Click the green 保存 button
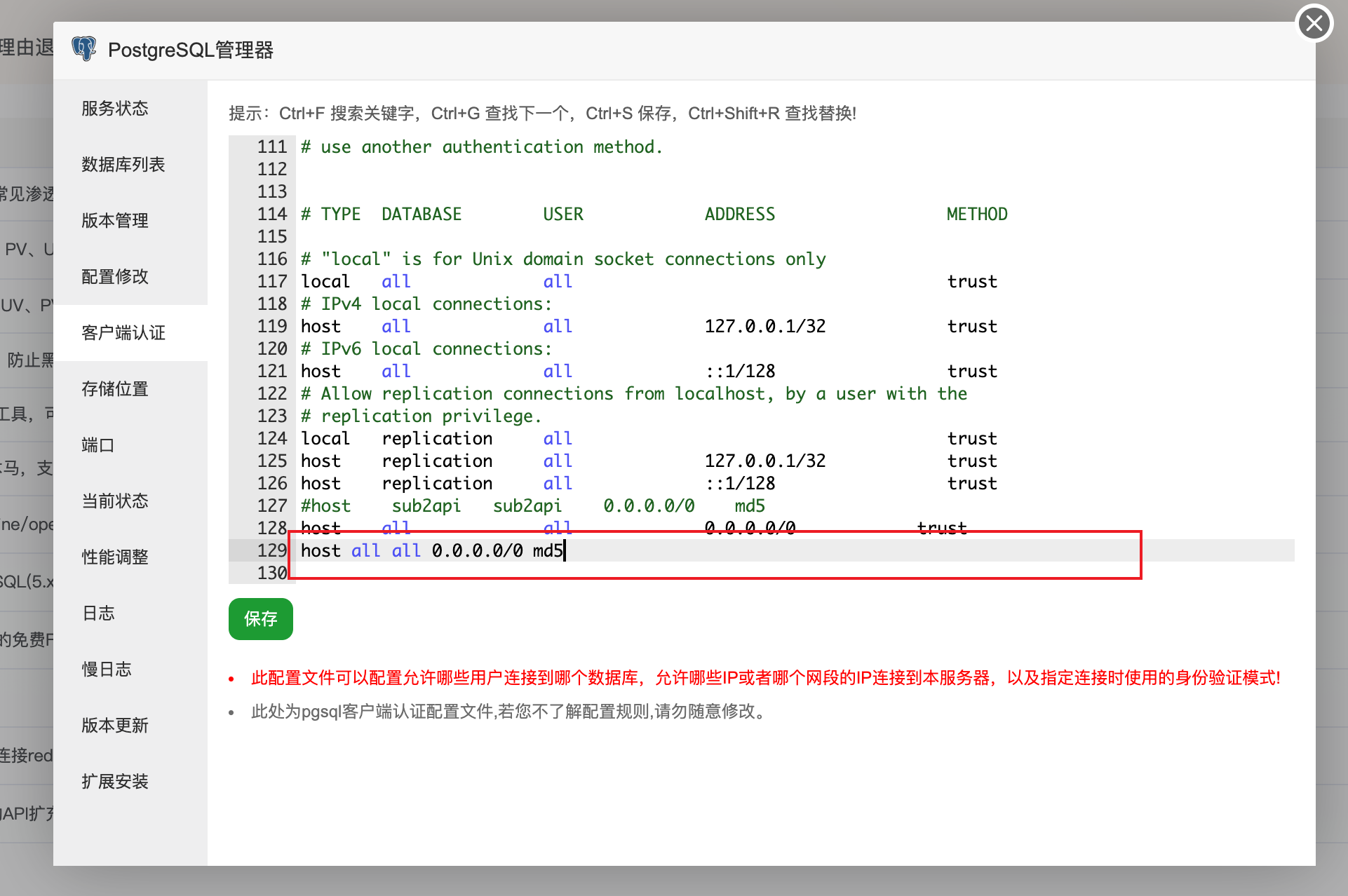The height and width of the screenshot is (896, 1348). point(261,619)
